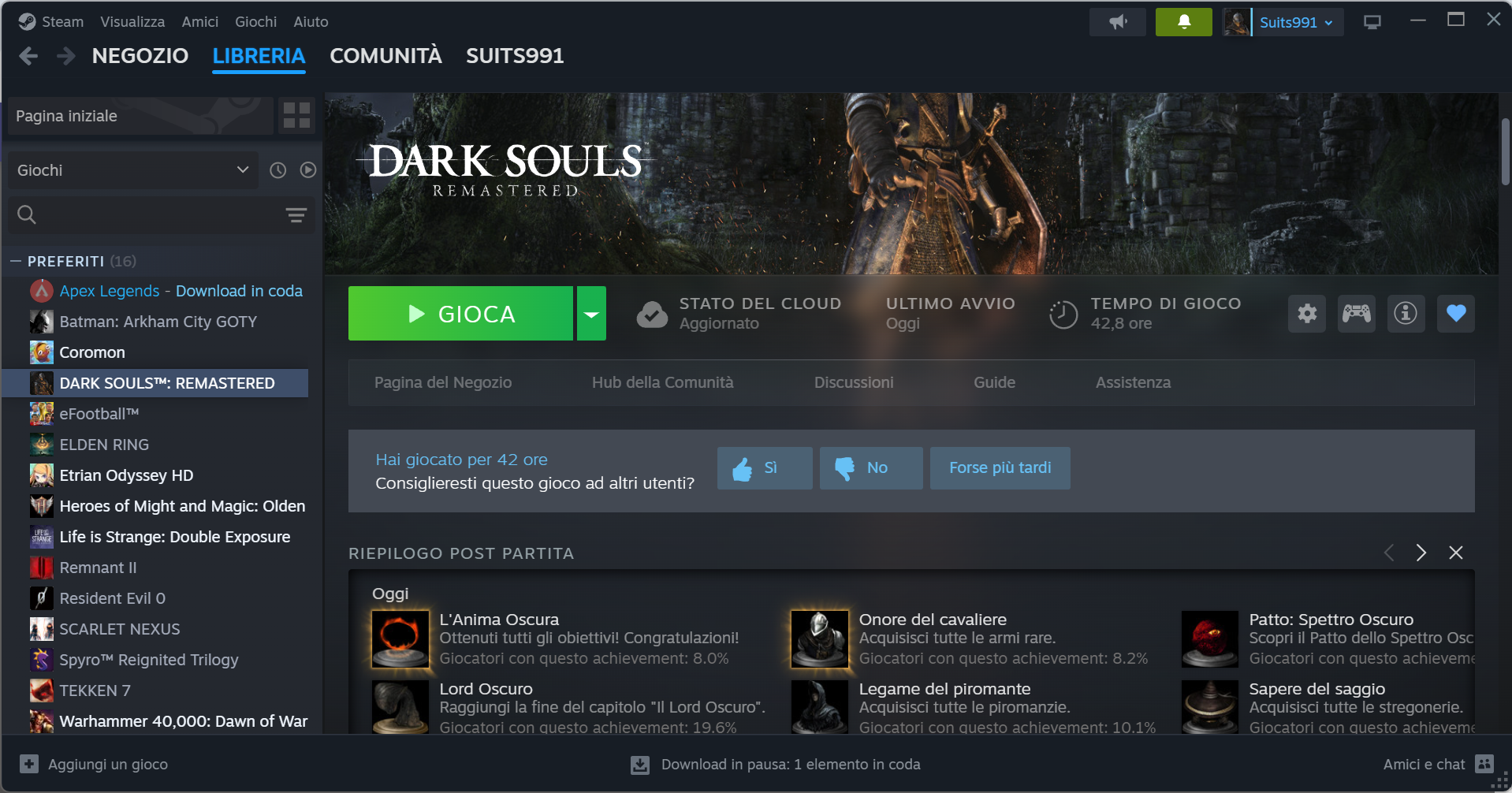Image resolution: width=1512 pixels, height=793 pixels.
Task: Click the Legame del piromante achievement icon
Action: [820, 706]
